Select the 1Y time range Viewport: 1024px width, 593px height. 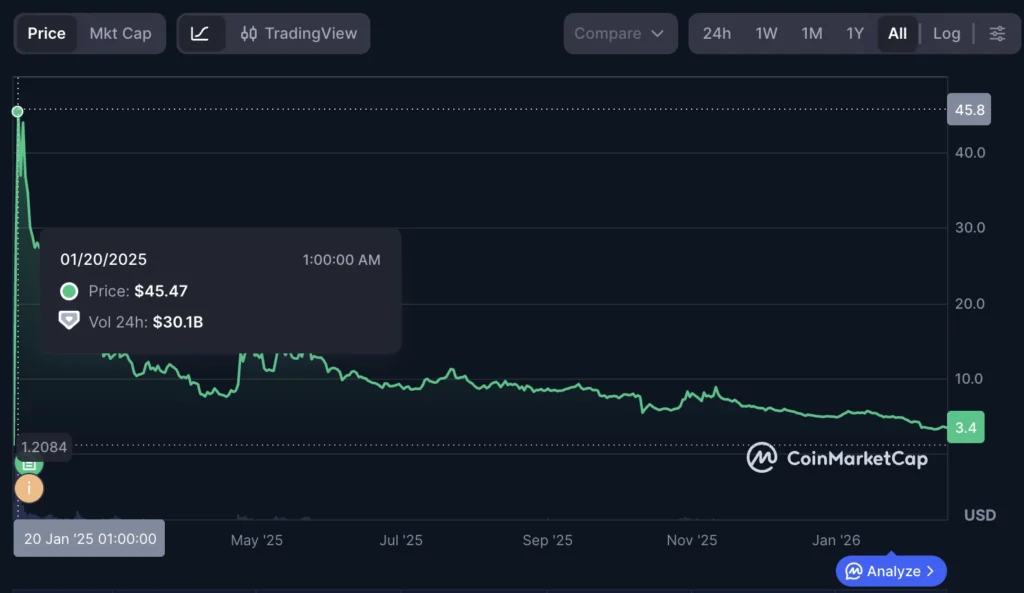pos(855,33)
